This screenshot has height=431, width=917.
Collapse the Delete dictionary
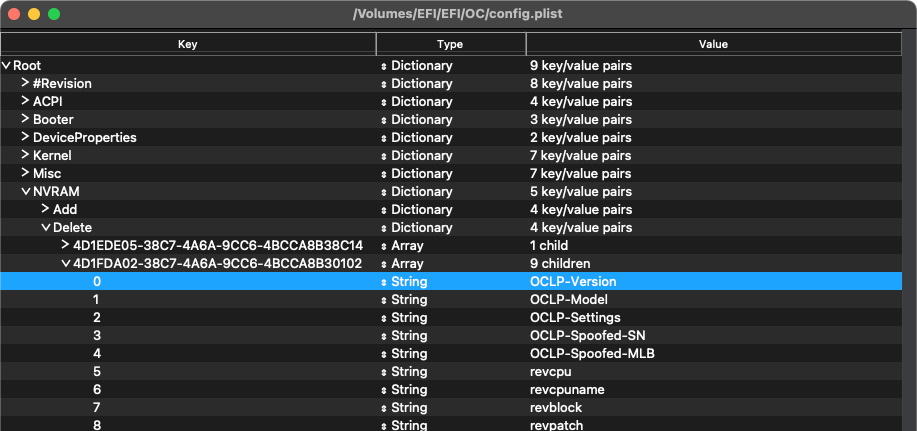(x=45, y=228)
